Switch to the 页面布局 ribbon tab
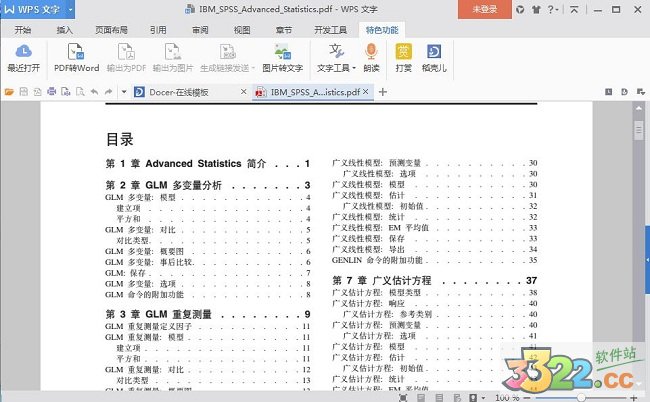This screenshot has height=402, width=650. (x=111, y=30)
